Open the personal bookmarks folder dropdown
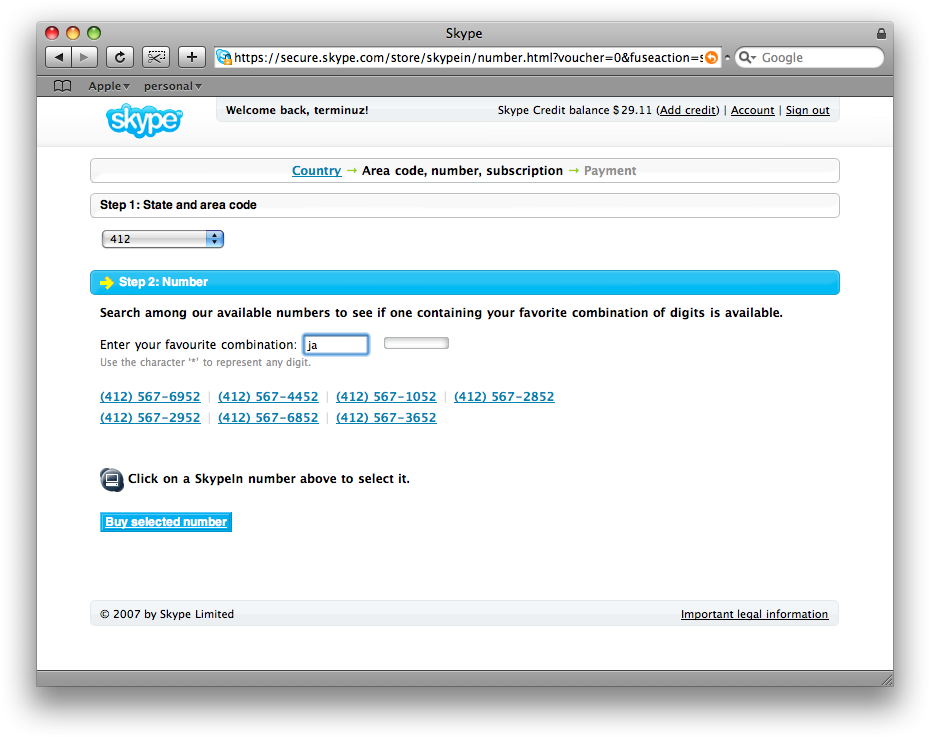The height and width of the screenshot is (737, 929). coord(172,85)
